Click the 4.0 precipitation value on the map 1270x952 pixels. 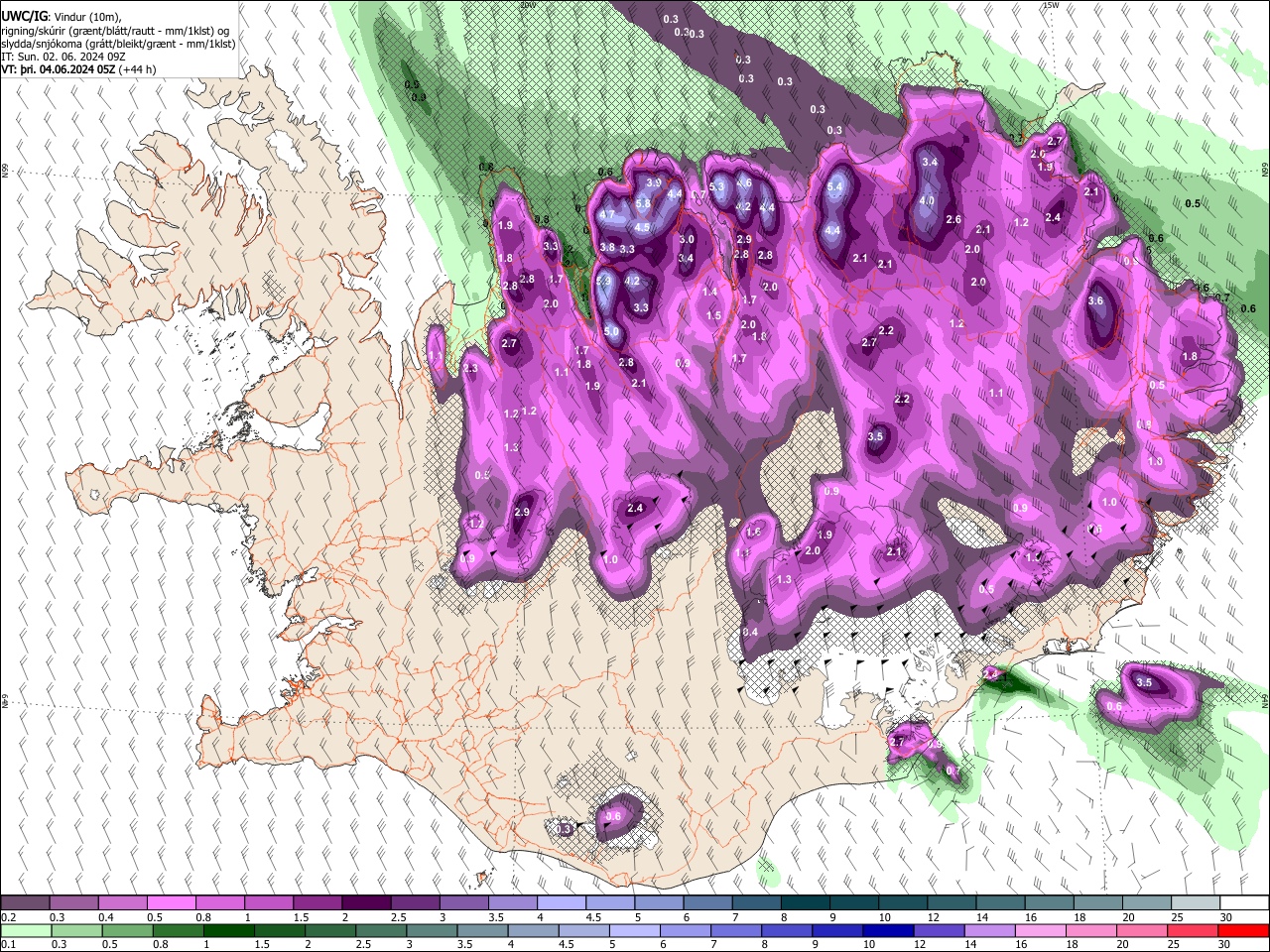click(x=927, y=200)
